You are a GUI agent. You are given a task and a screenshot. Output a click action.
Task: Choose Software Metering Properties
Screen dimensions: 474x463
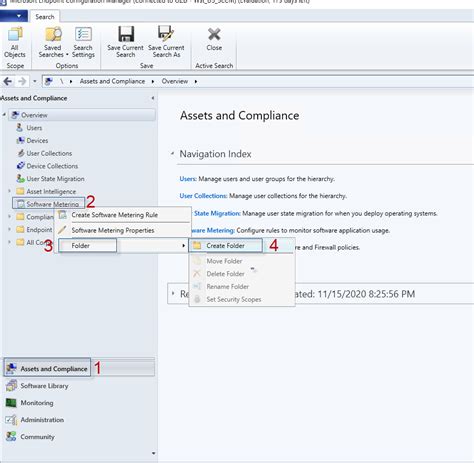tap(123, 230)
